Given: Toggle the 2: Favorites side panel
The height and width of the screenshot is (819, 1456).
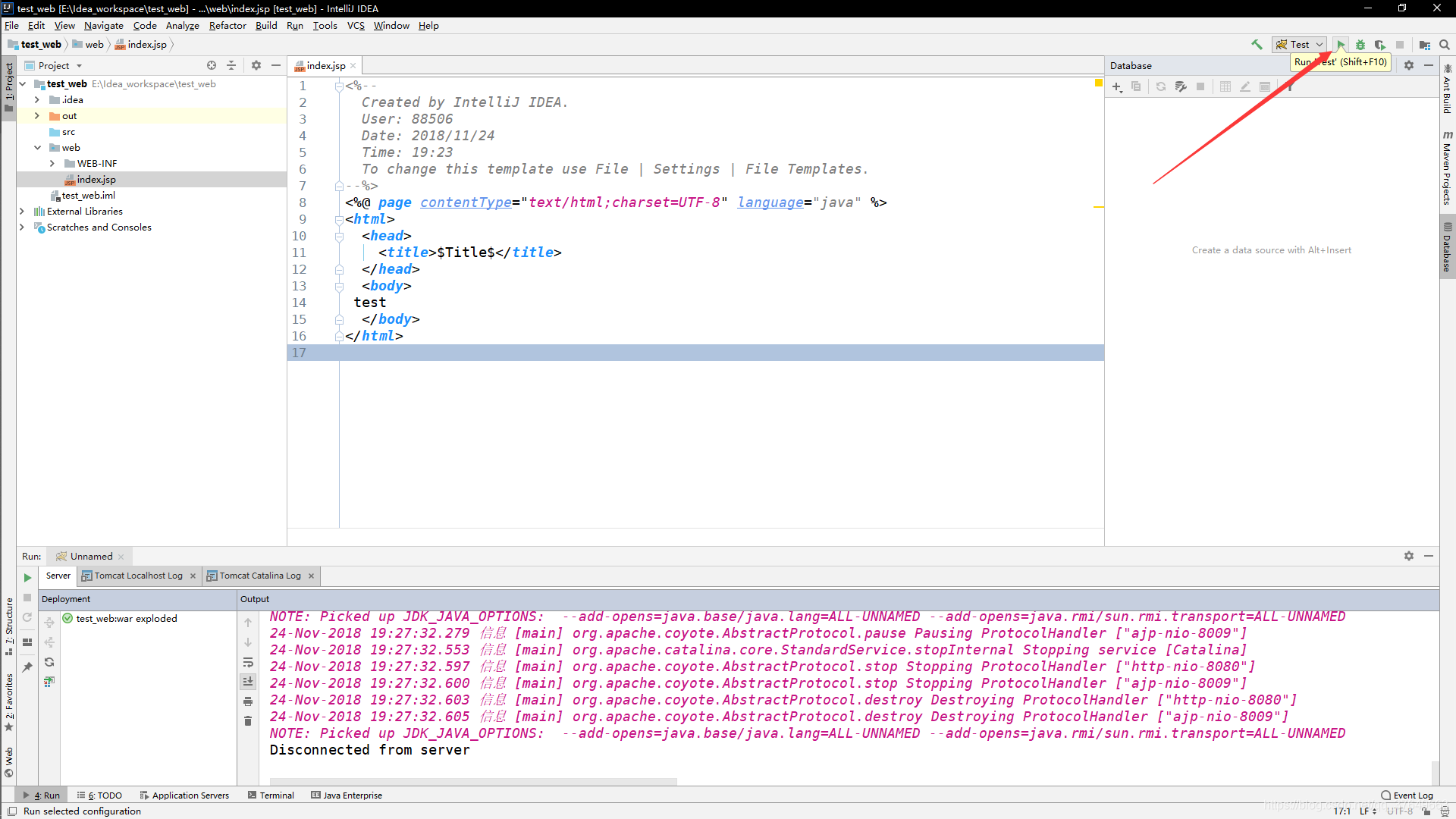Looking at the screenshot, I should [x=9, y=702].
